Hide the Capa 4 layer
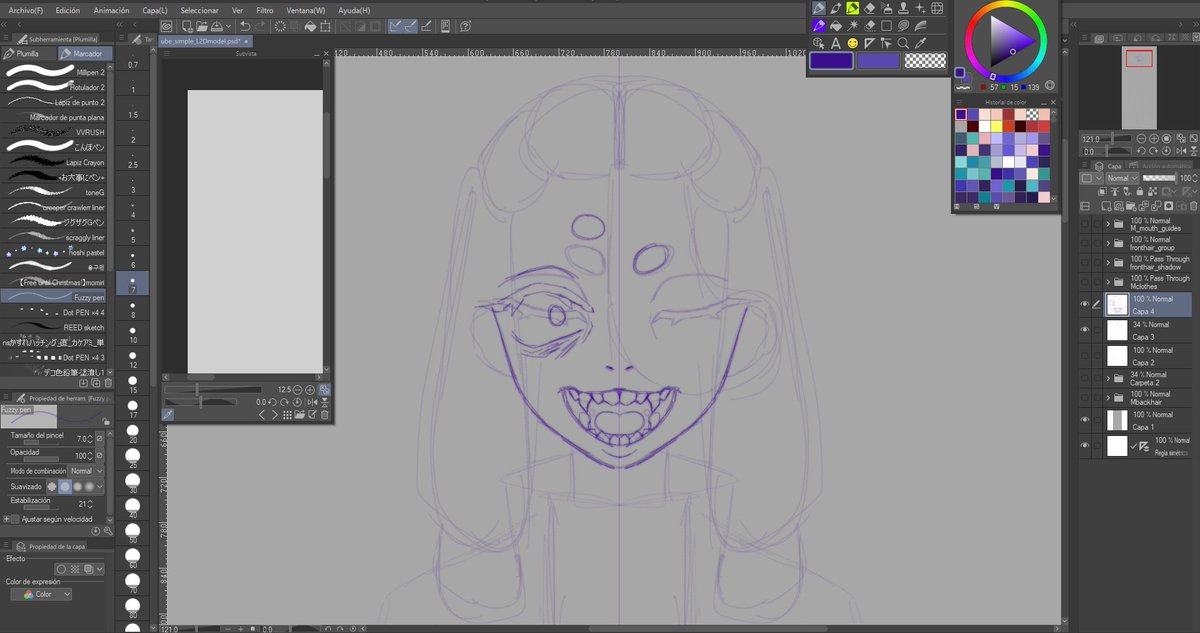1200x633 pixels. click(1085, 305)
